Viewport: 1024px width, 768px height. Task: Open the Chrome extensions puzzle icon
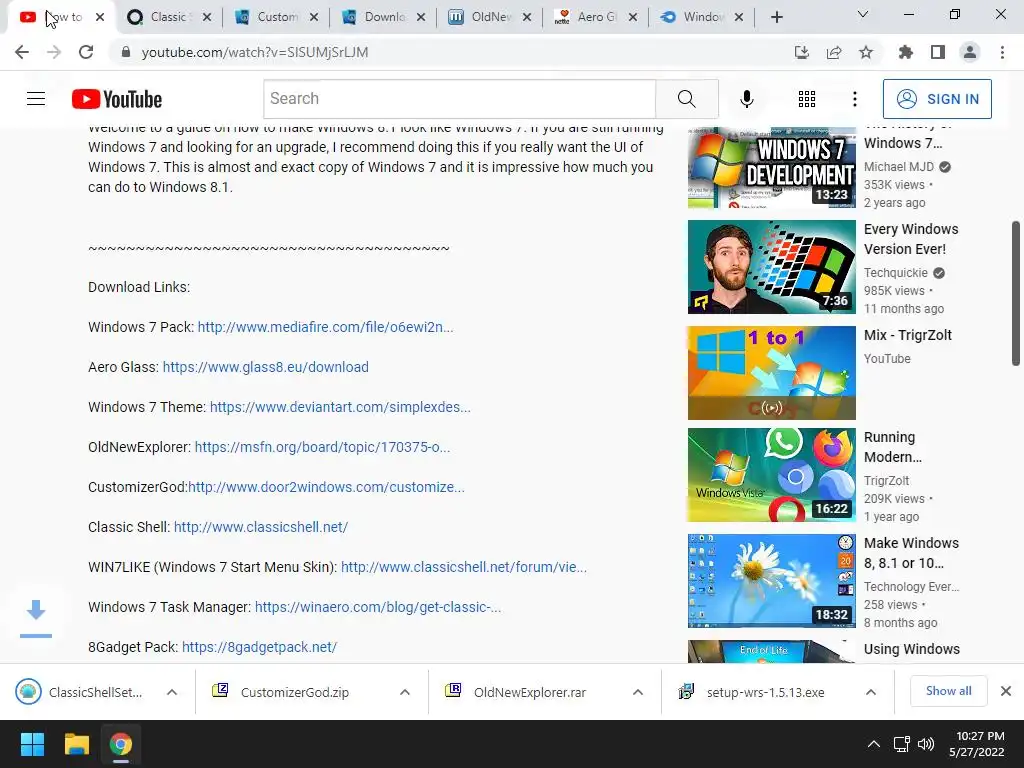pos(905,52)
